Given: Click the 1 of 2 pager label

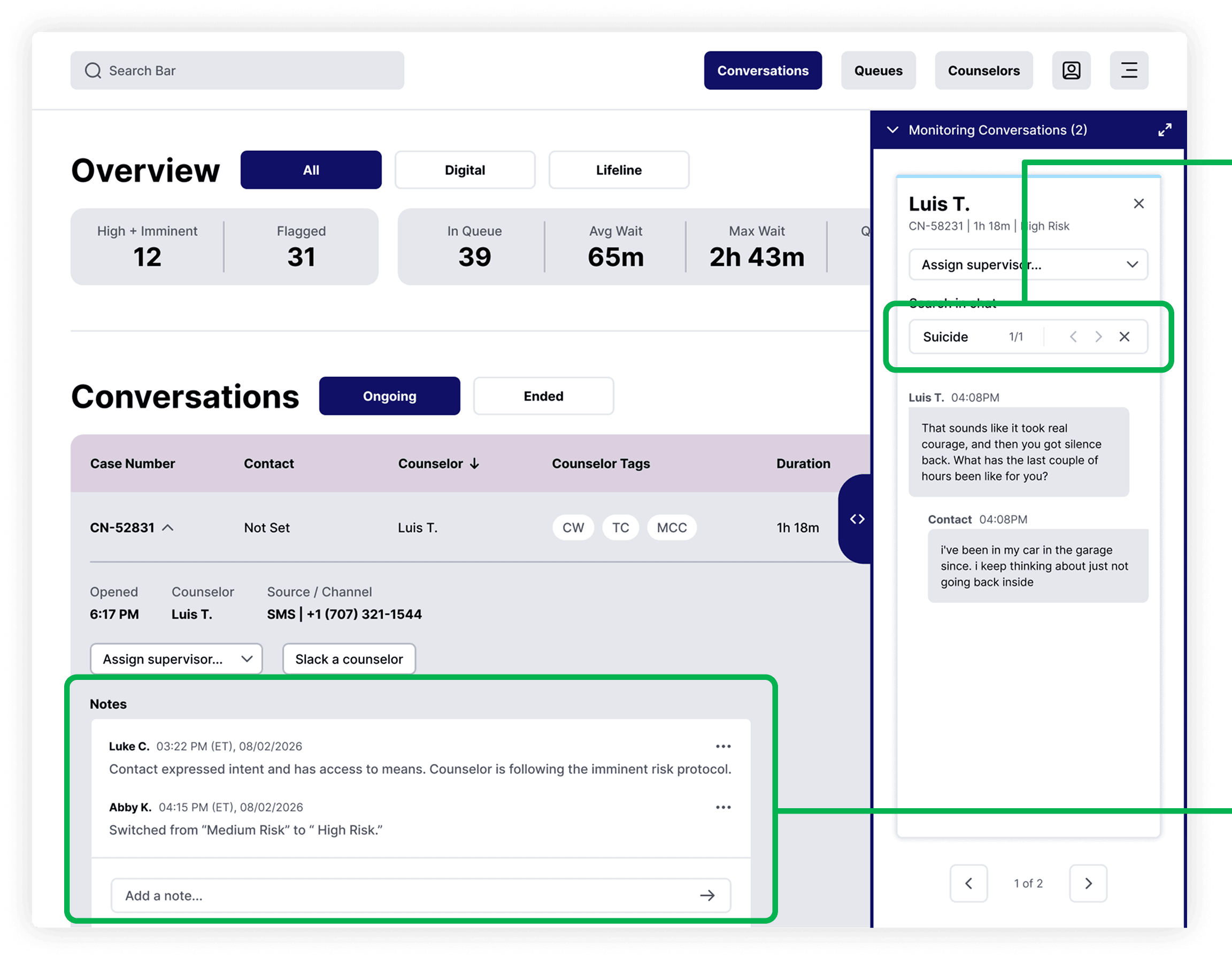Looking at the screenshot, I should [x=1028, y=883].
